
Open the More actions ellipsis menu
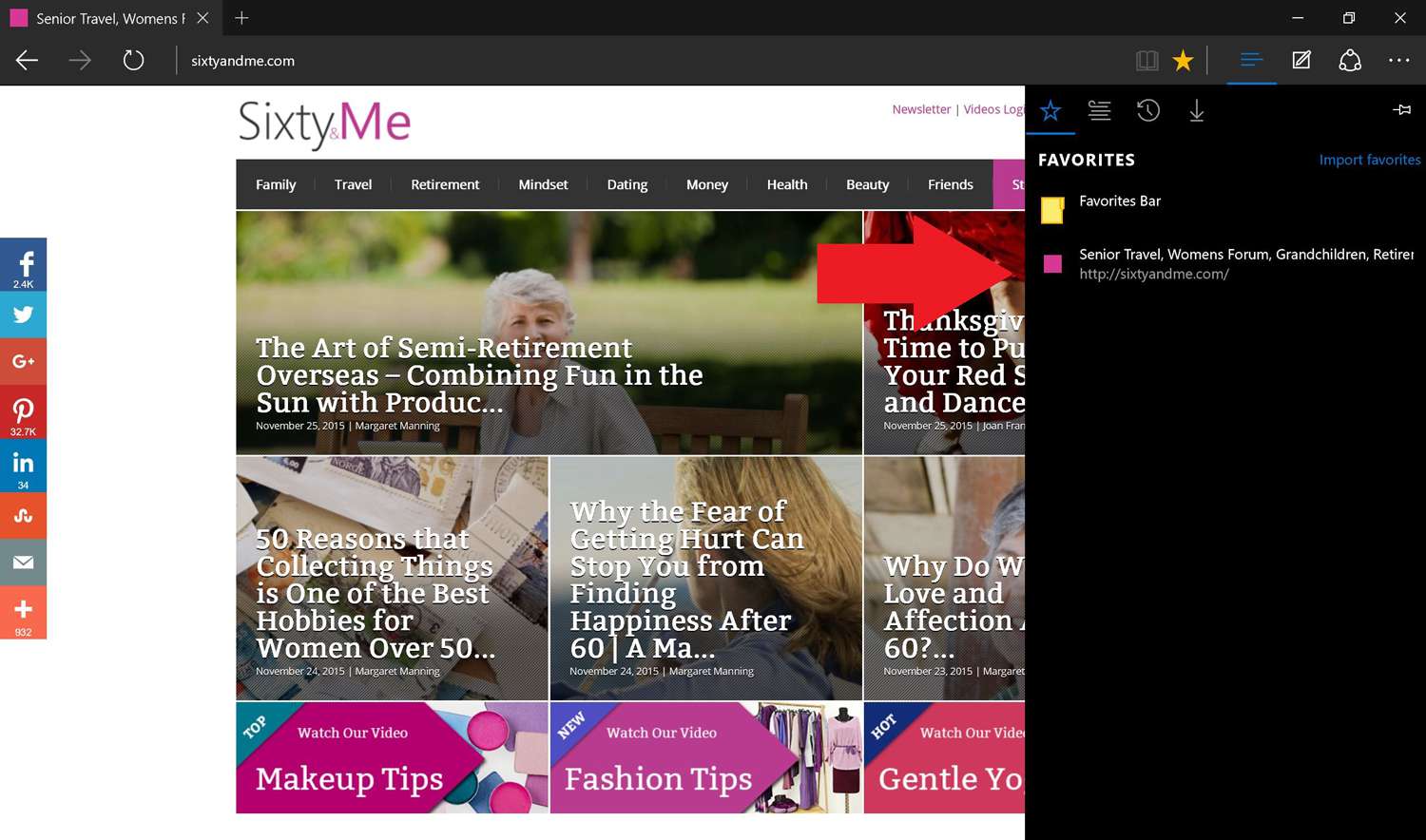(x=1399, y=61)
